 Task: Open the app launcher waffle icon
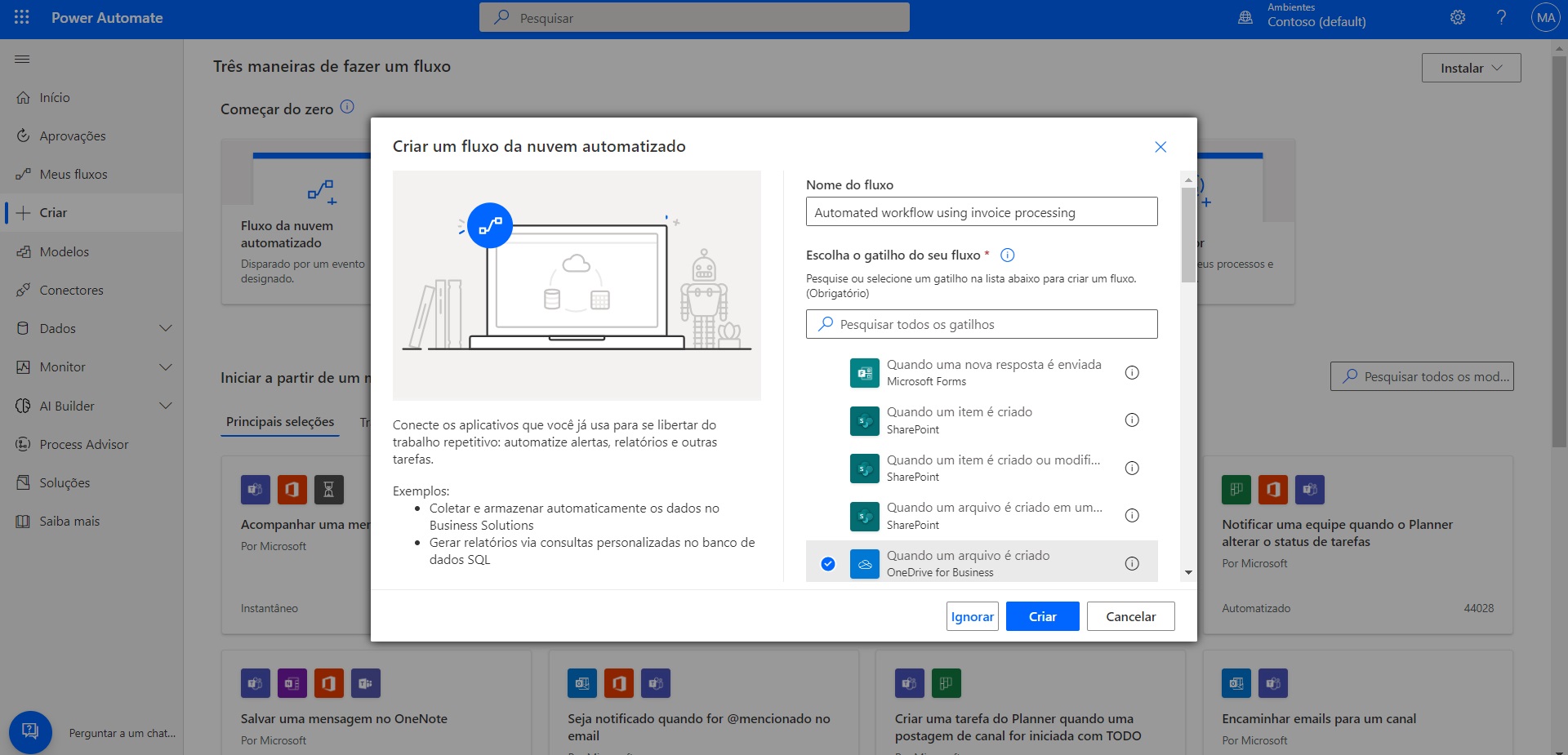22,17
